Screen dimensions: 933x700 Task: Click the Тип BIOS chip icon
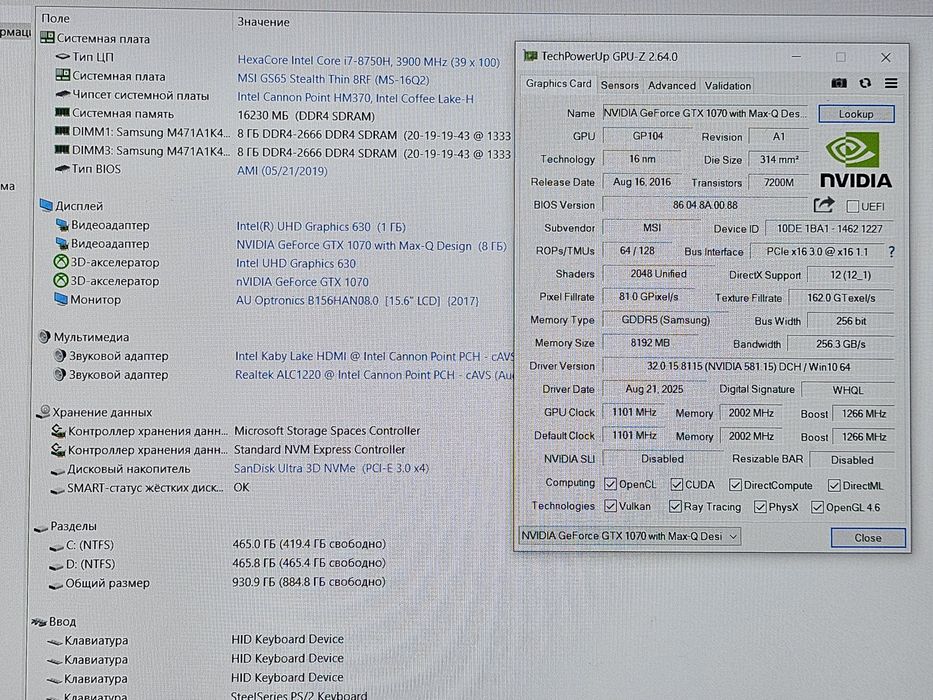[x=62, y=169]
